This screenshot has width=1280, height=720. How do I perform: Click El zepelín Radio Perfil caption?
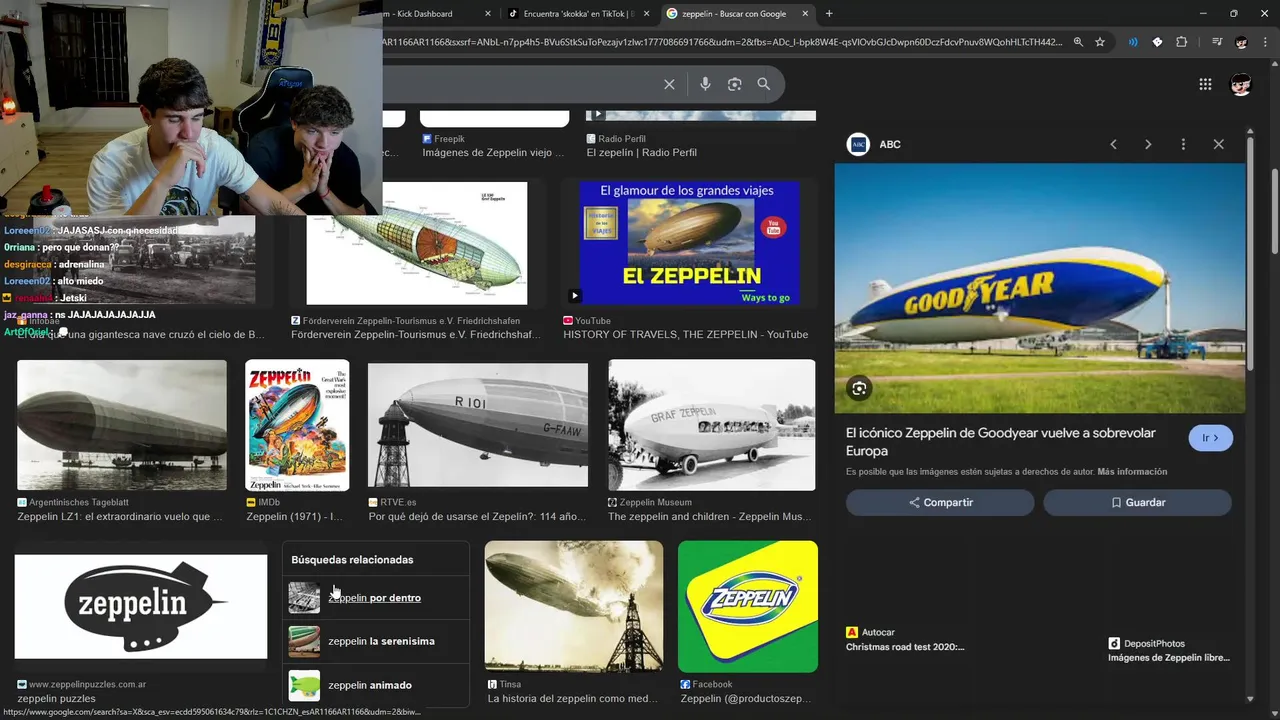[x=641, y=153]
